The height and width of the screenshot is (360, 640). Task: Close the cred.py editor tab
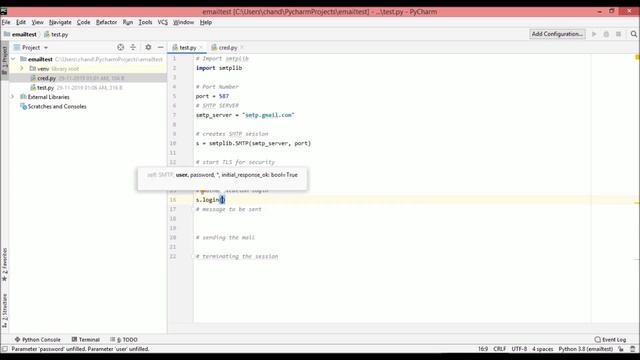coord(242,47)
